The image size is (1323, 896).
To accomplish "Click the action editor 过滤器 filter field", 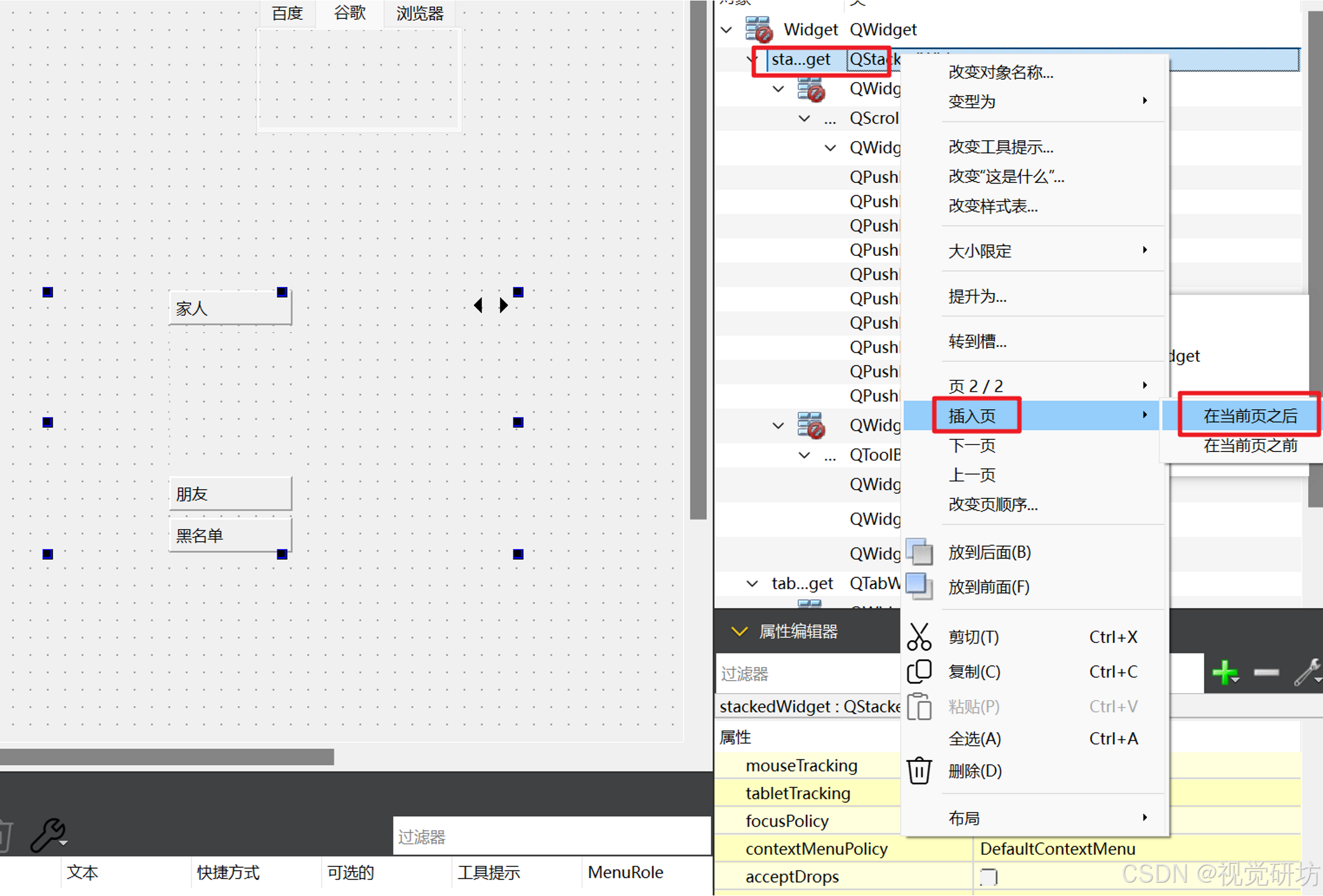I will [551, 836].
